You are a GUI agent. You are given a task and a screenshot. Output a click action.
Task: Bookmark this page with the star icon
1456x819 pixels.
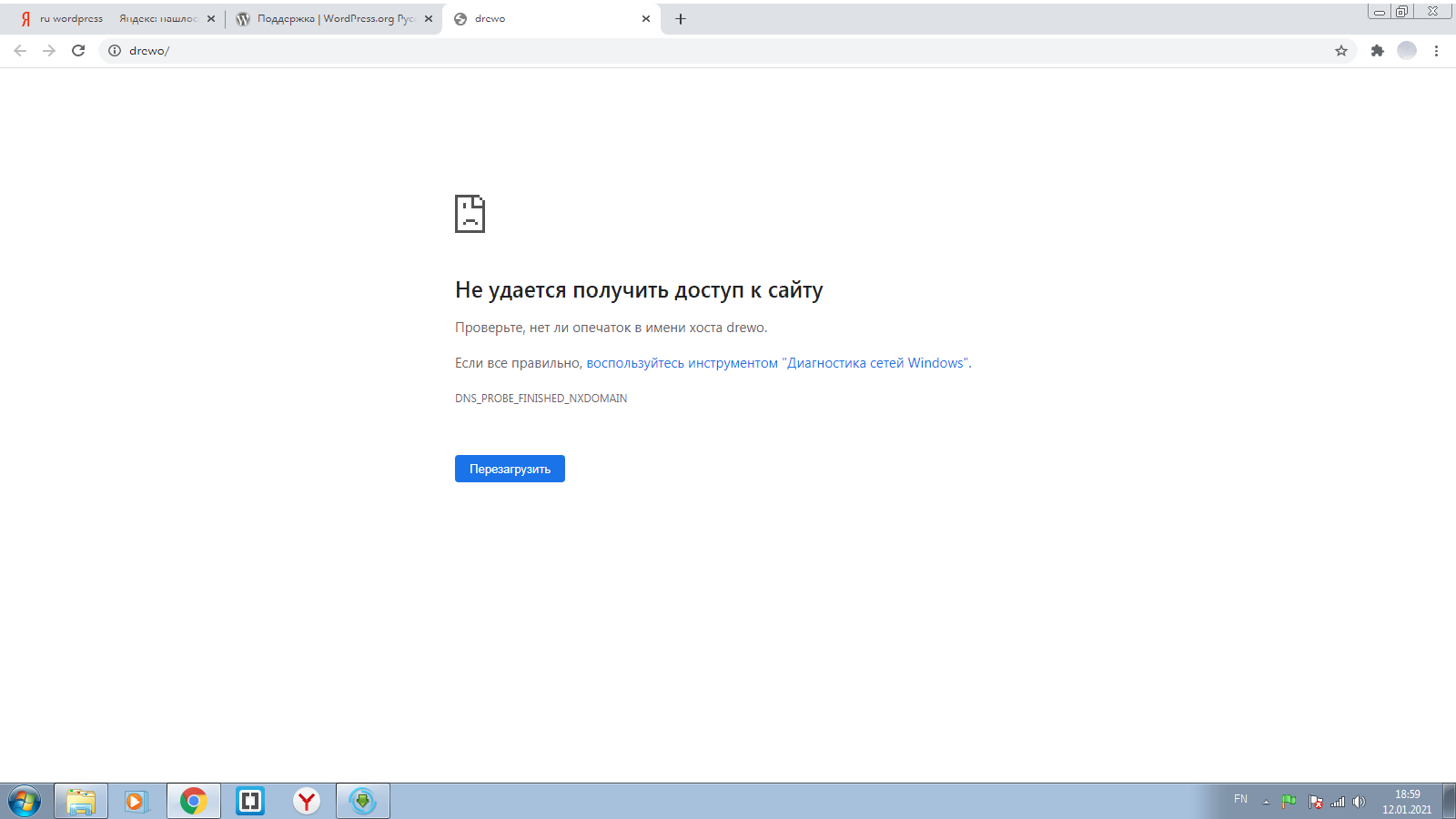[x=1340, y=51]
